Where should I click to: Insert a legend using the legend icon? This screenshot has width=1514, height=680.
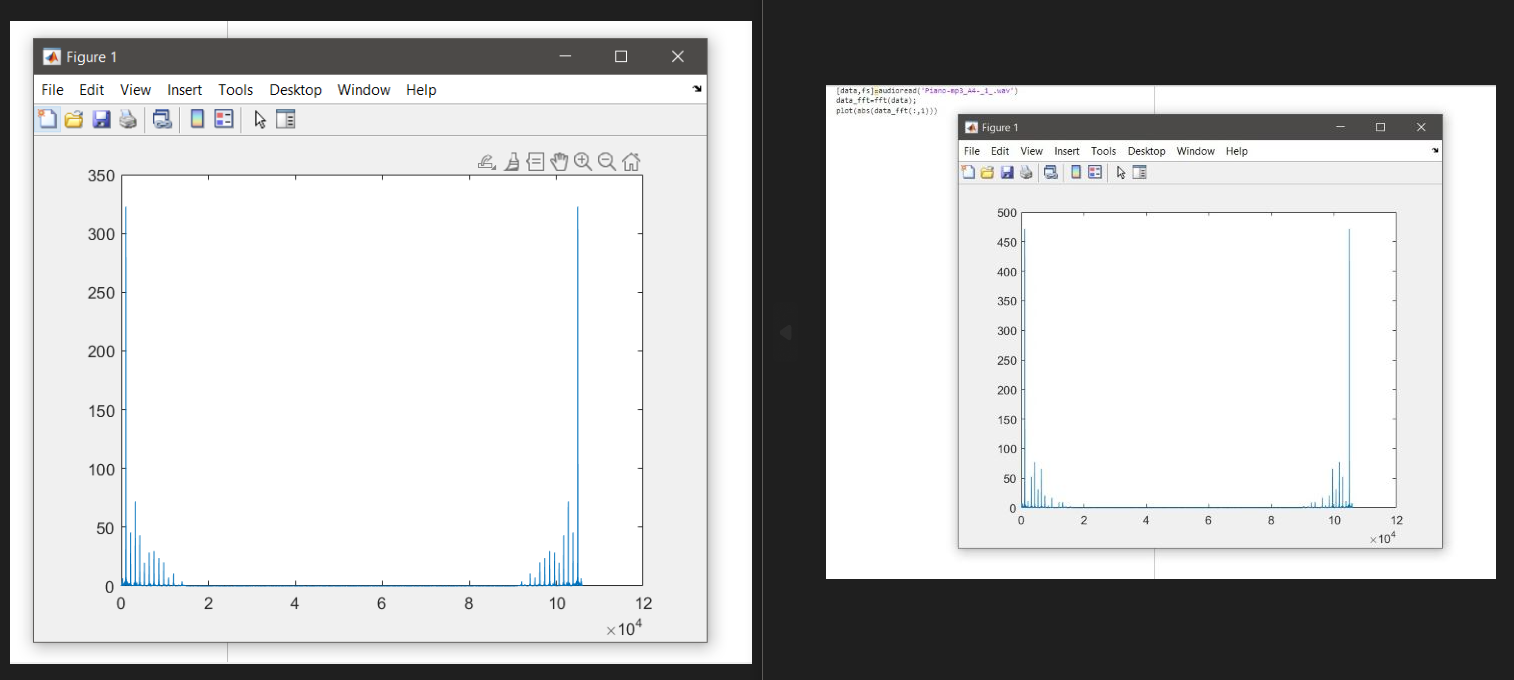(224, 118)
